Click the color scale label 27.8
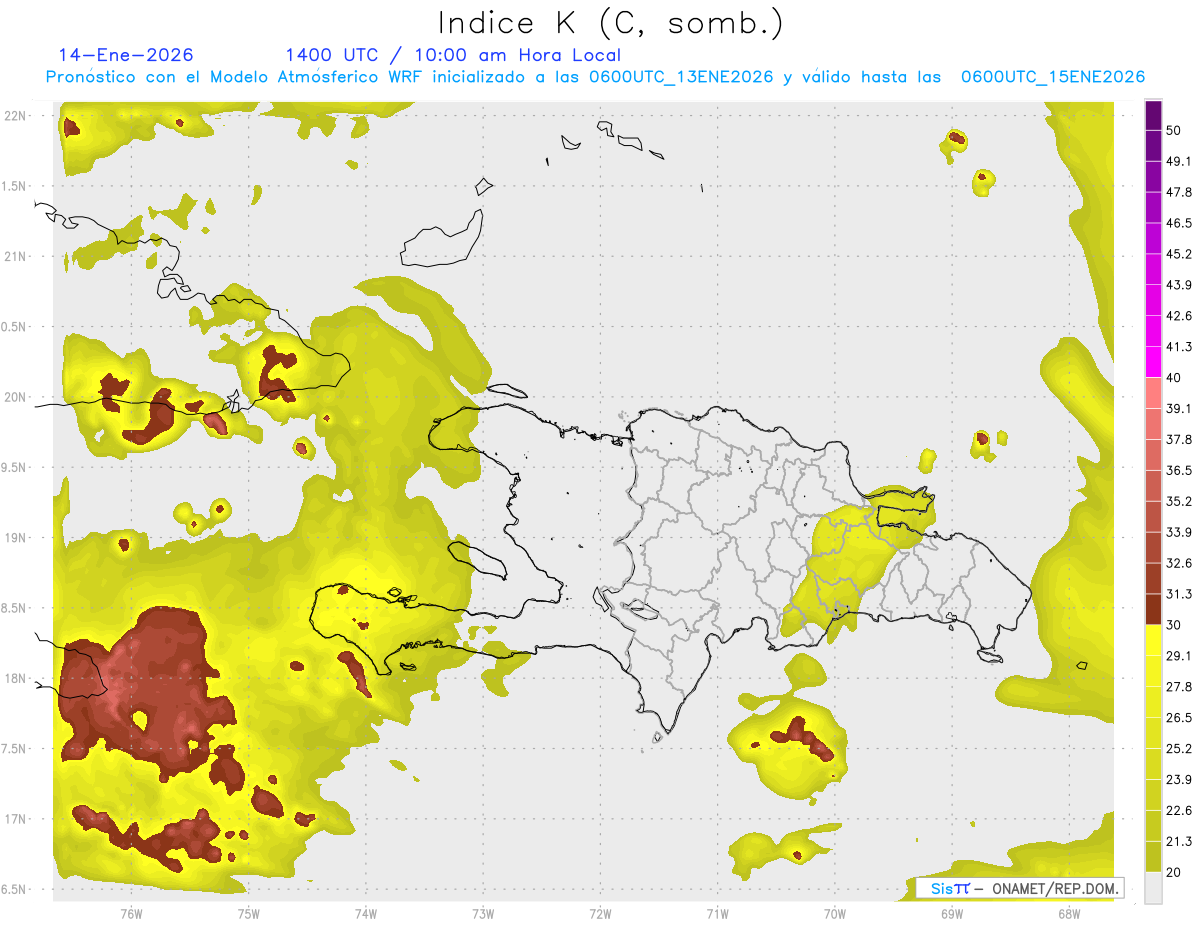The height and width of the screenshot is (927, 1200). [1179, 686]
